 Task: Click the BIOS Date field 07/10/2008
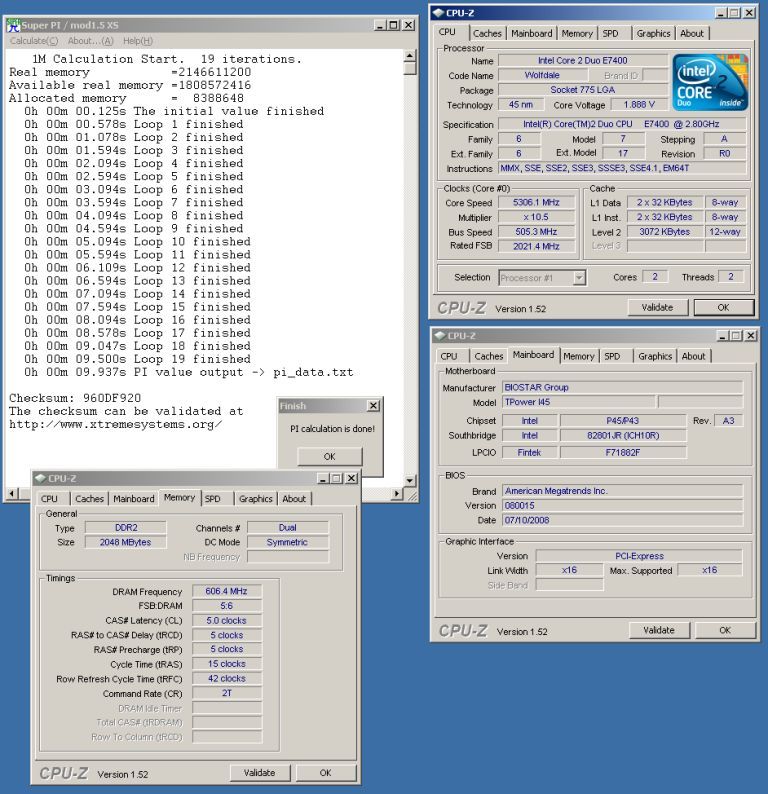pos(622,520)
